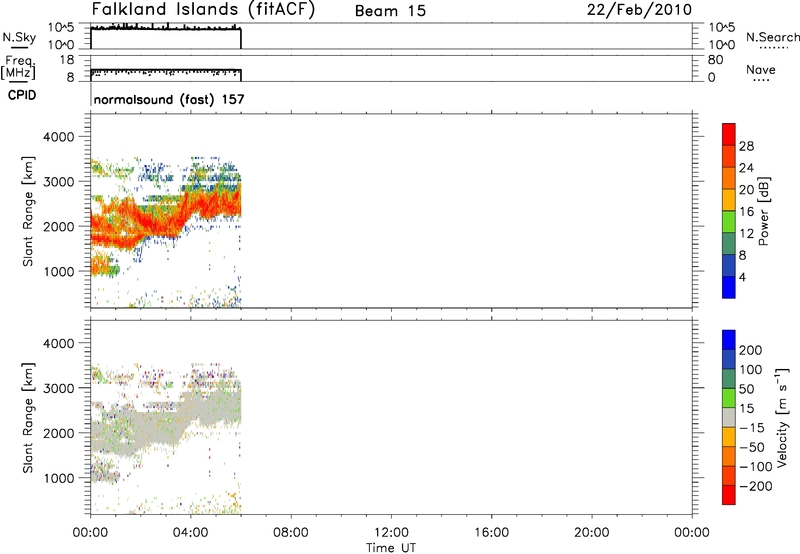Select the −50 value on the velocity color bar
The width and height of the screenshot is (800, 554).
[x=752, y=447]
